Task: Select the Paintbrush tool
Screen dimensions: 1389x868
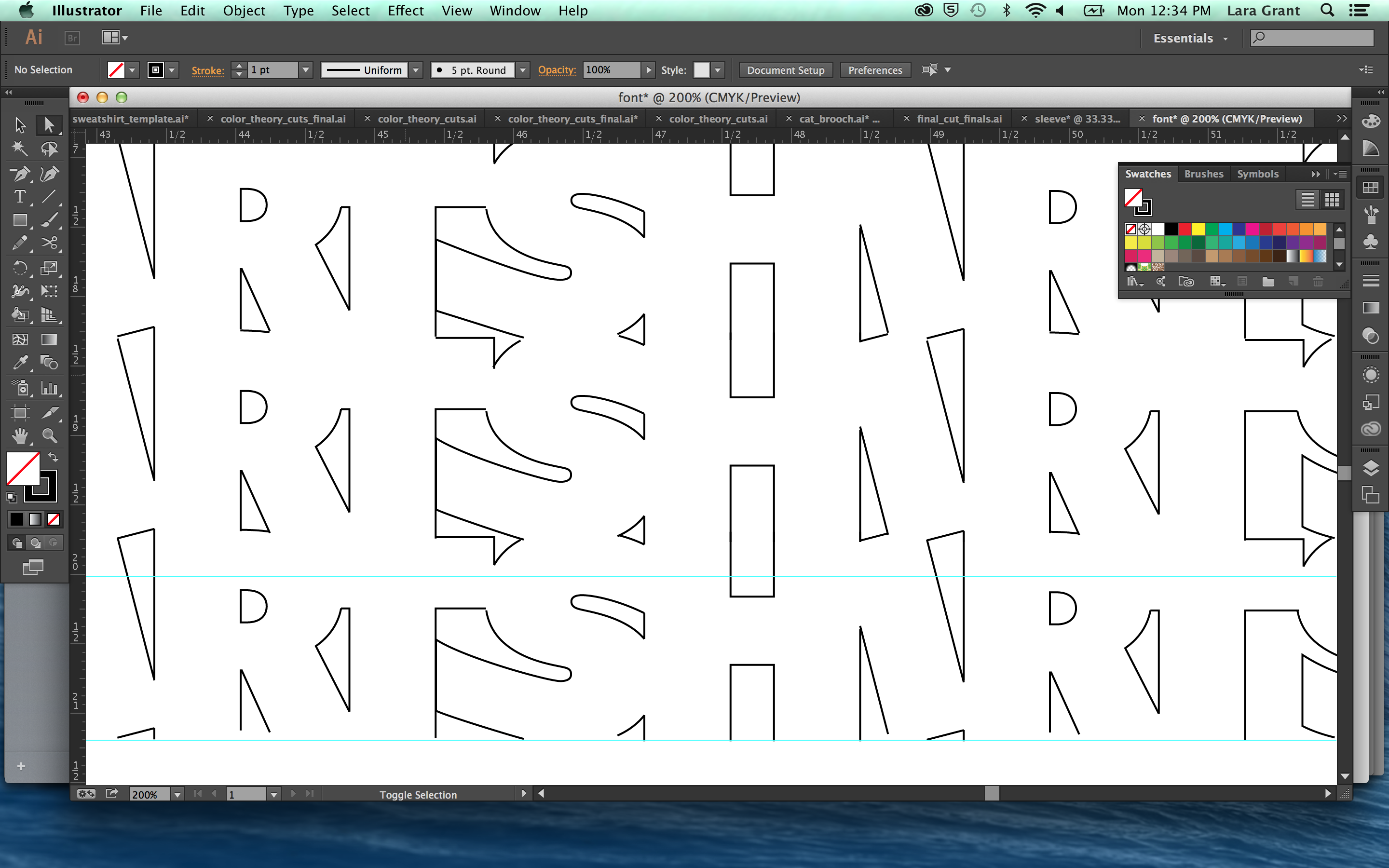Action: [x=49, y=220]
